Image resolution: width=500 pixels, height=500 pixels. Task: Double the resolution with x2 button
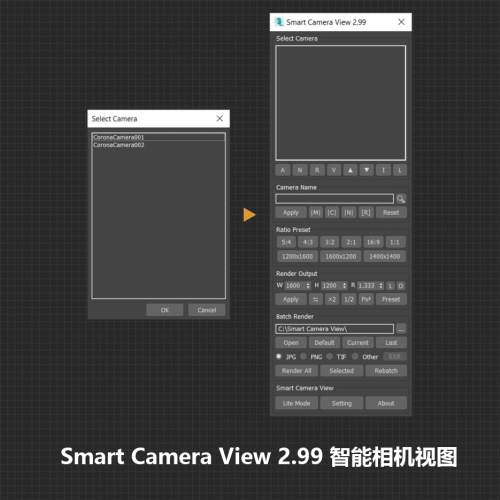tap(332, 299)
